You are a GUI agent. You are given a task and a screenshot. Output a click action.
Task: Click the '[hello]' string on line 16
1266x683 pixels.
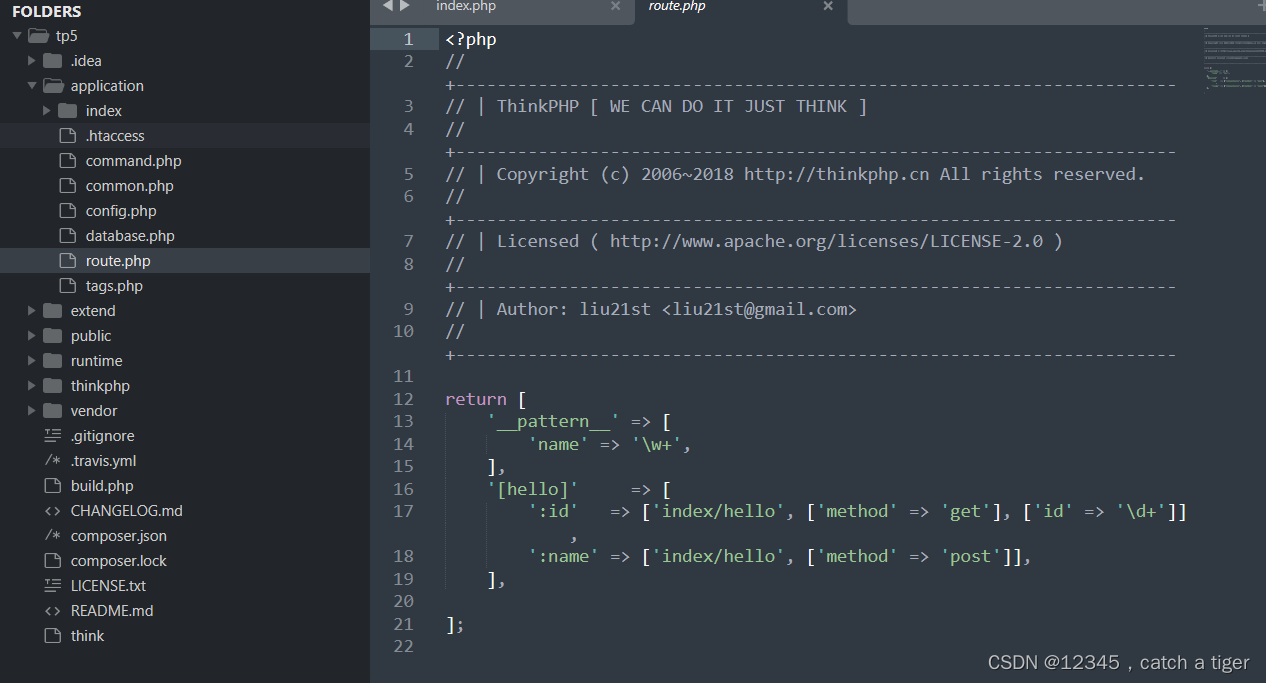click(x=533, y=489)
